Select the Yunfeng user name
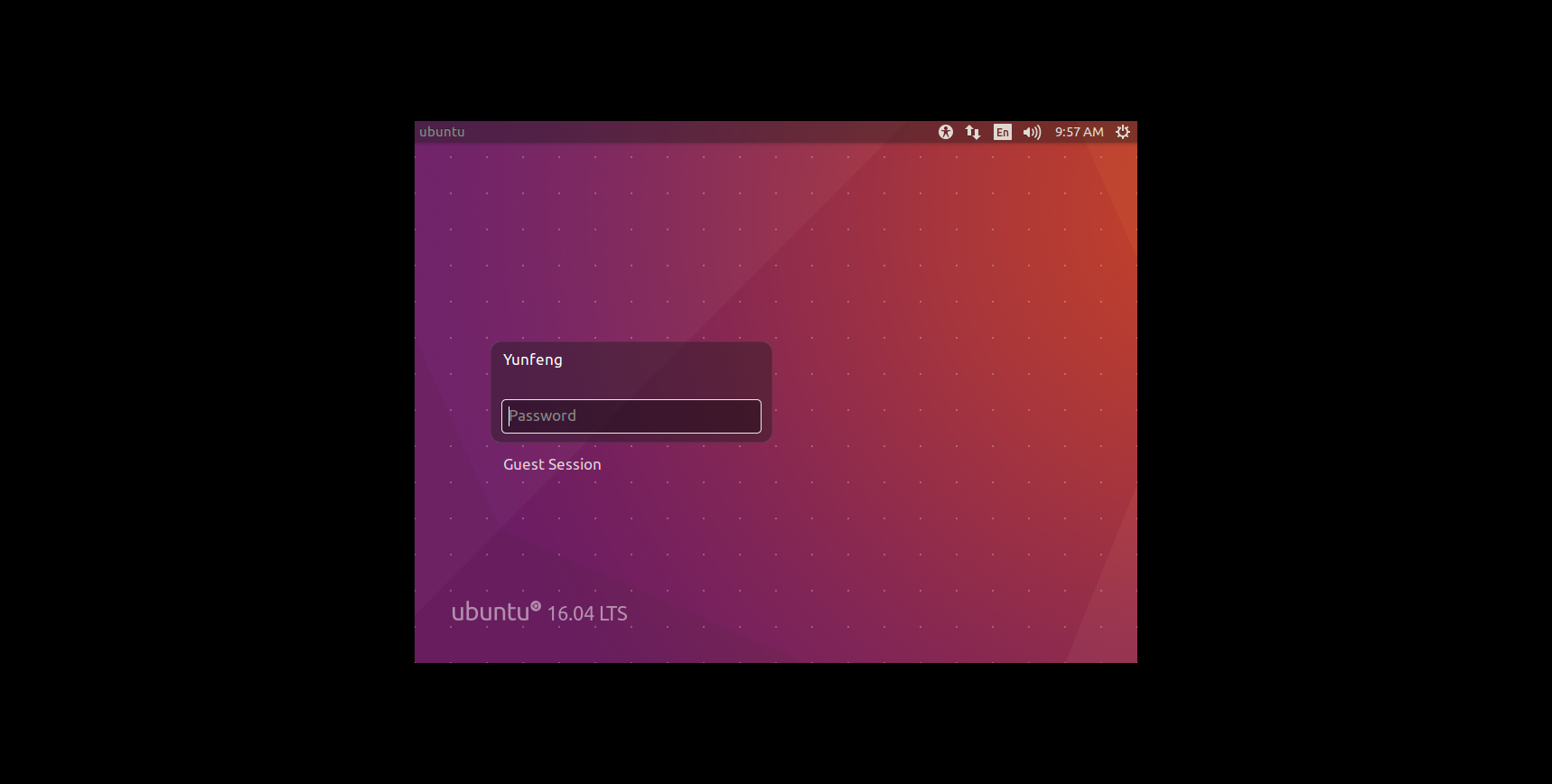The image size is (1552, 784). [533, 359]
